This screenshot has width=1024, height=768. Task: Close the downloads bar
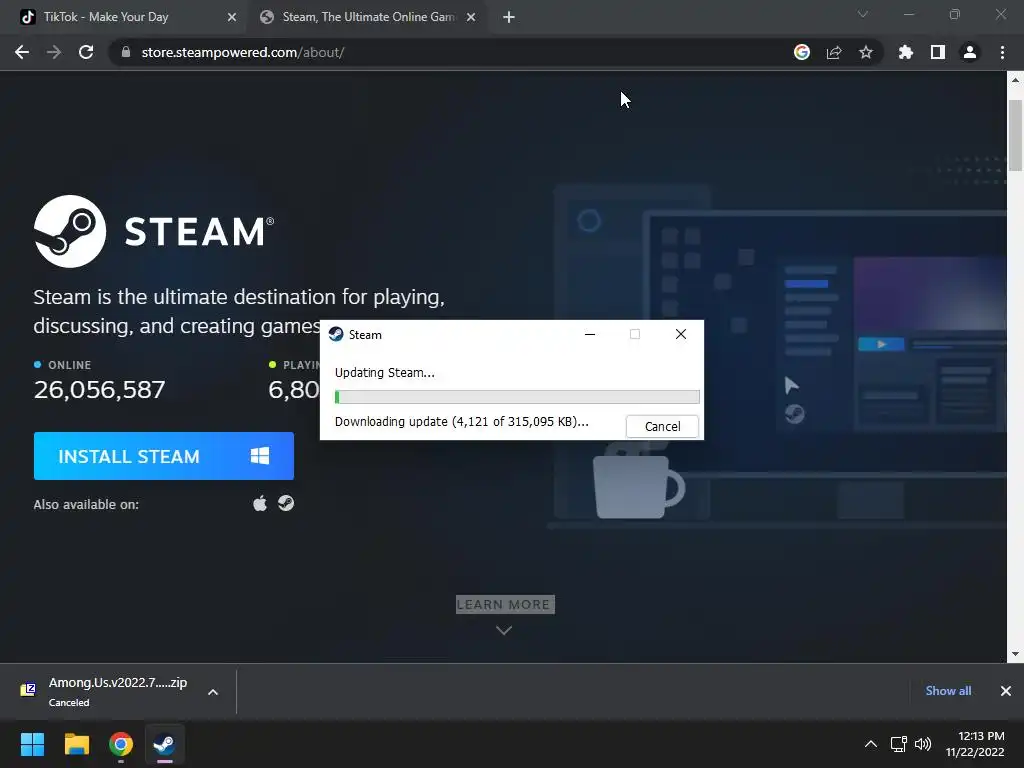click(1006, 691)
